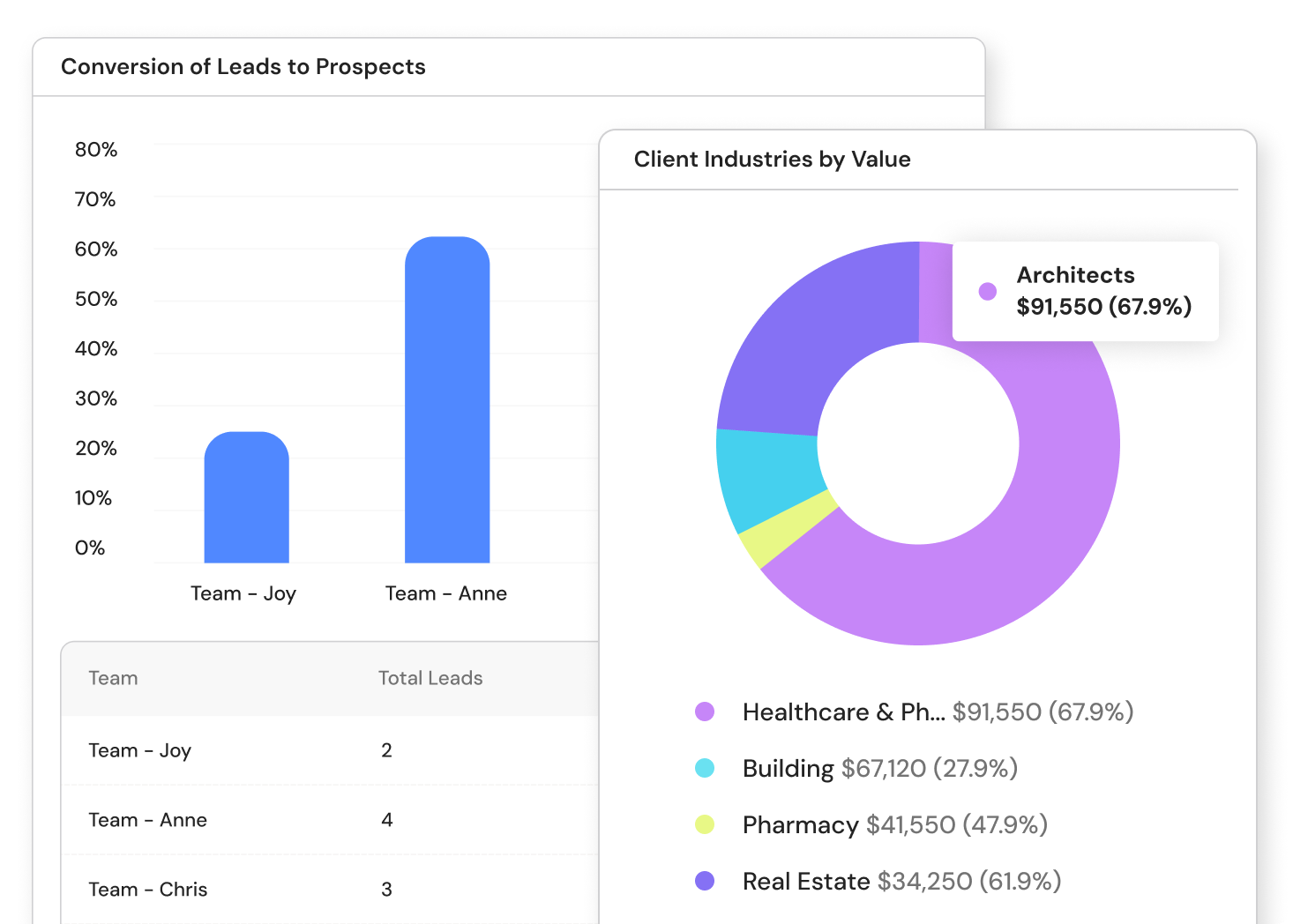
Task: Sort by the Team column header
Action: point(113,678)
